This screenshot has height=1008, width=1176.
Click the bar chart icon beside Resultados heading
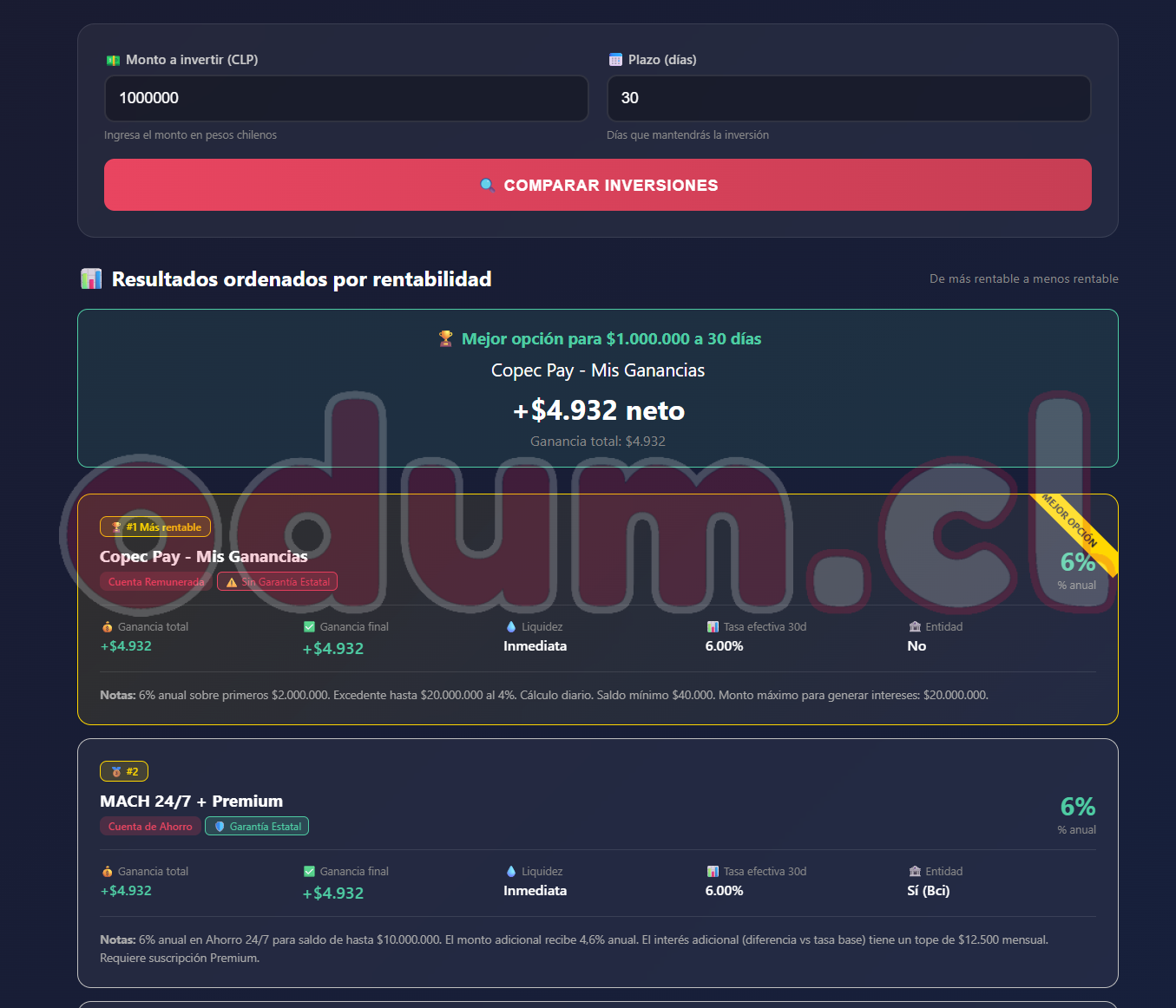point(91,278)
